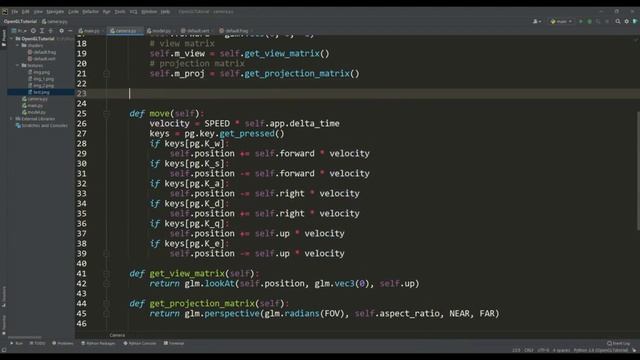Open the Terminal tool window

click(174, 343)
